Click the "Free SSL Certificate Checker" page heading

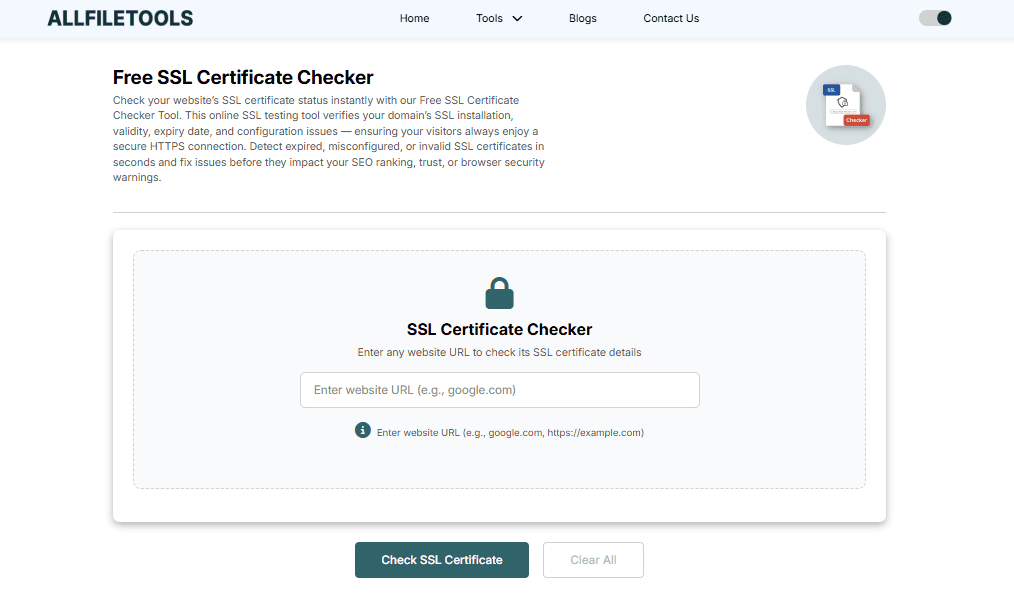click(x=243, y=77)
